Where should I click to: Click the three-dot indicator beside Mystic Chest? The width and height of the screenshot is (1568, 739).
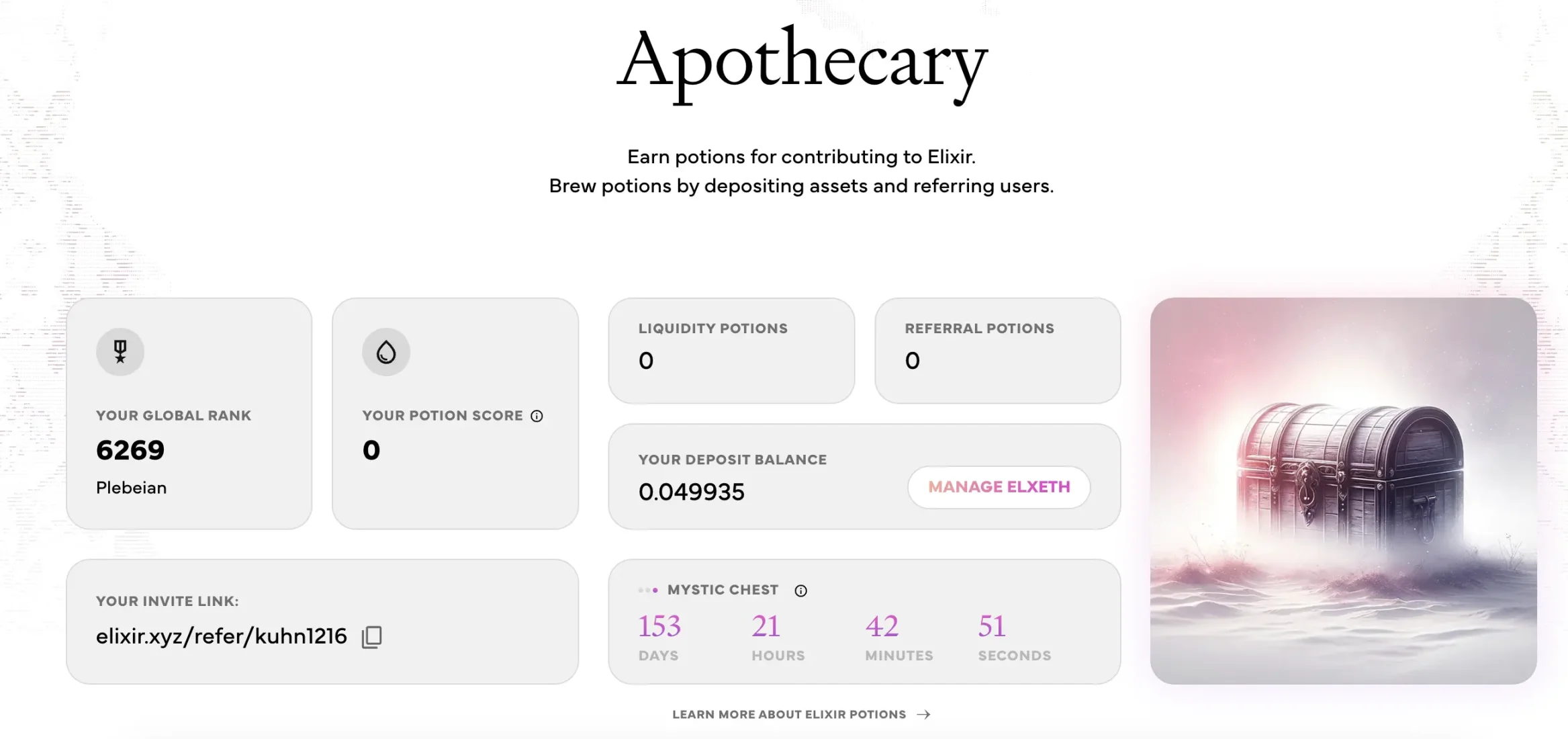click(x=648, y=590)
